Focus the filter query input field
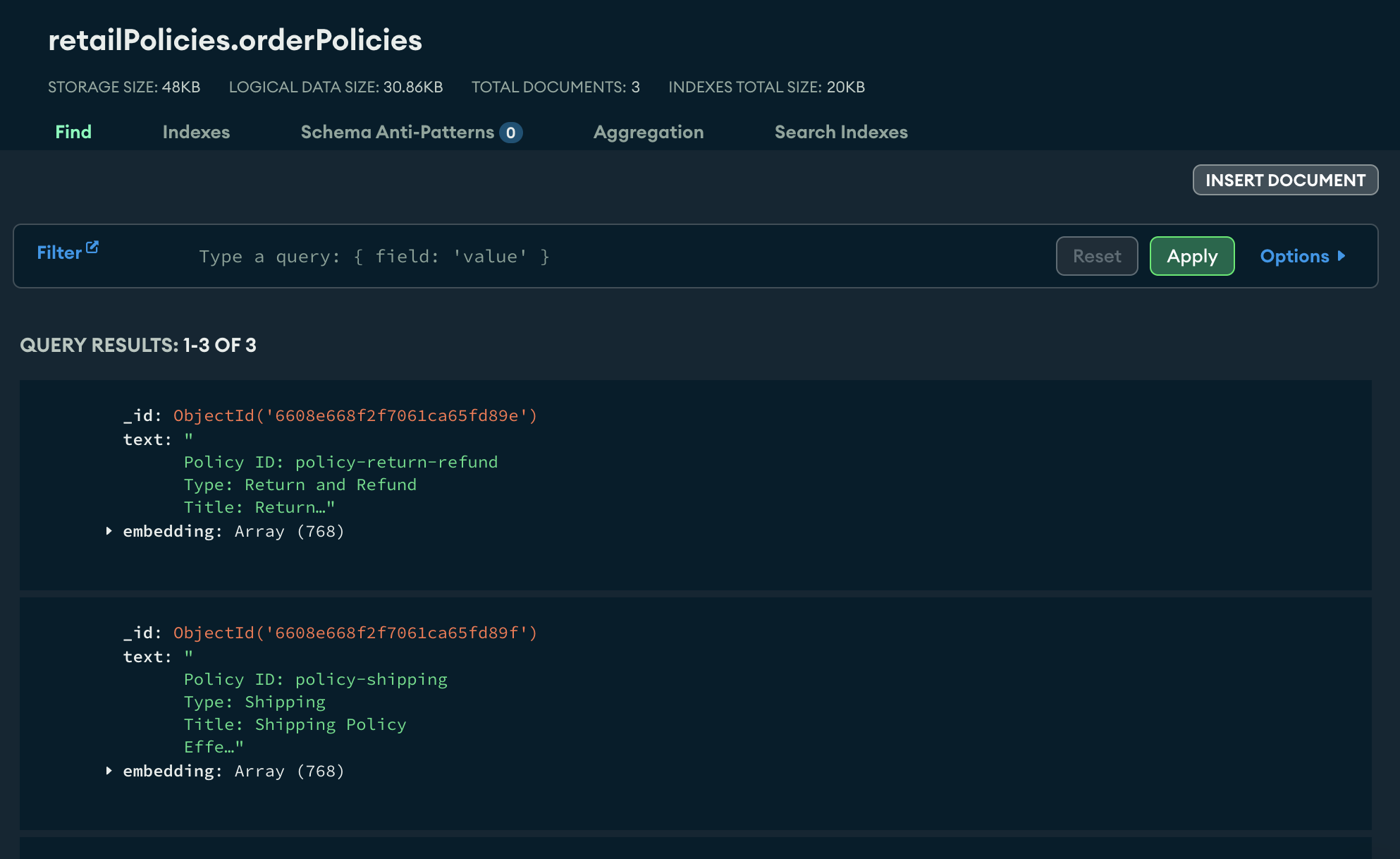This screenshot has height=859, width=1400. (620, 256)
